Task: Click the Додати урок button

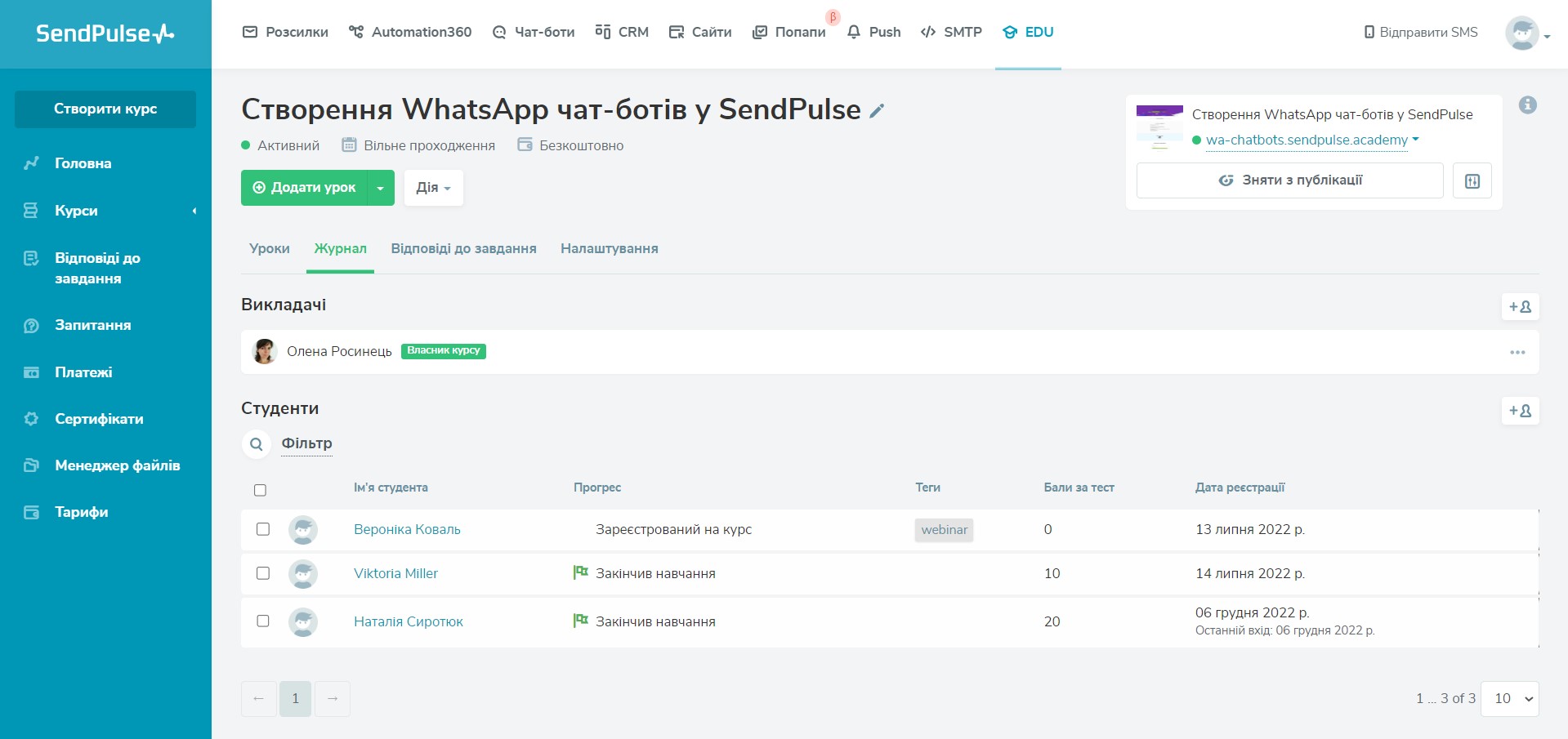Action: [x=305, y=188]
